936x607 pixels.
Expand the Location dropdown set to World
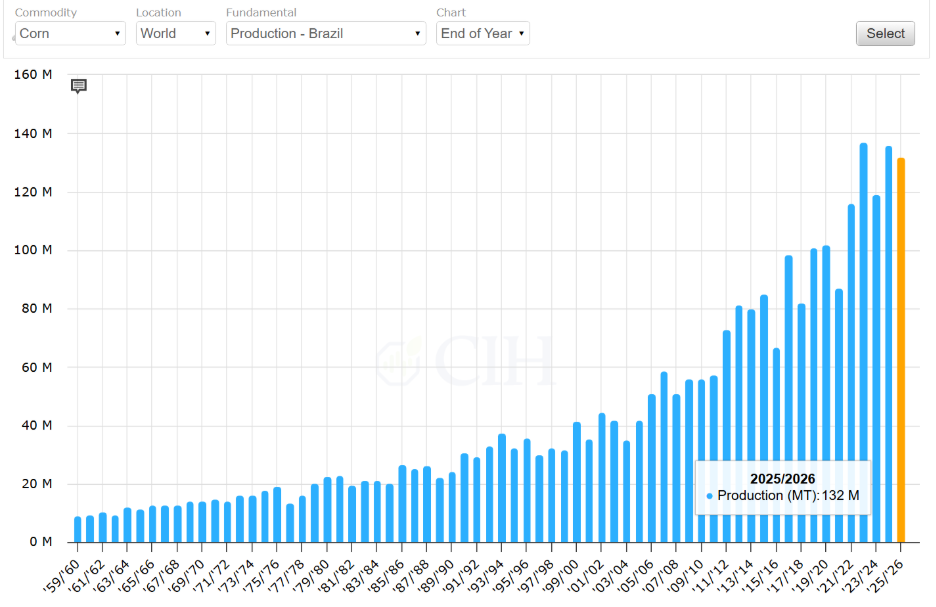pyautogui.click(x=176, y=33)
